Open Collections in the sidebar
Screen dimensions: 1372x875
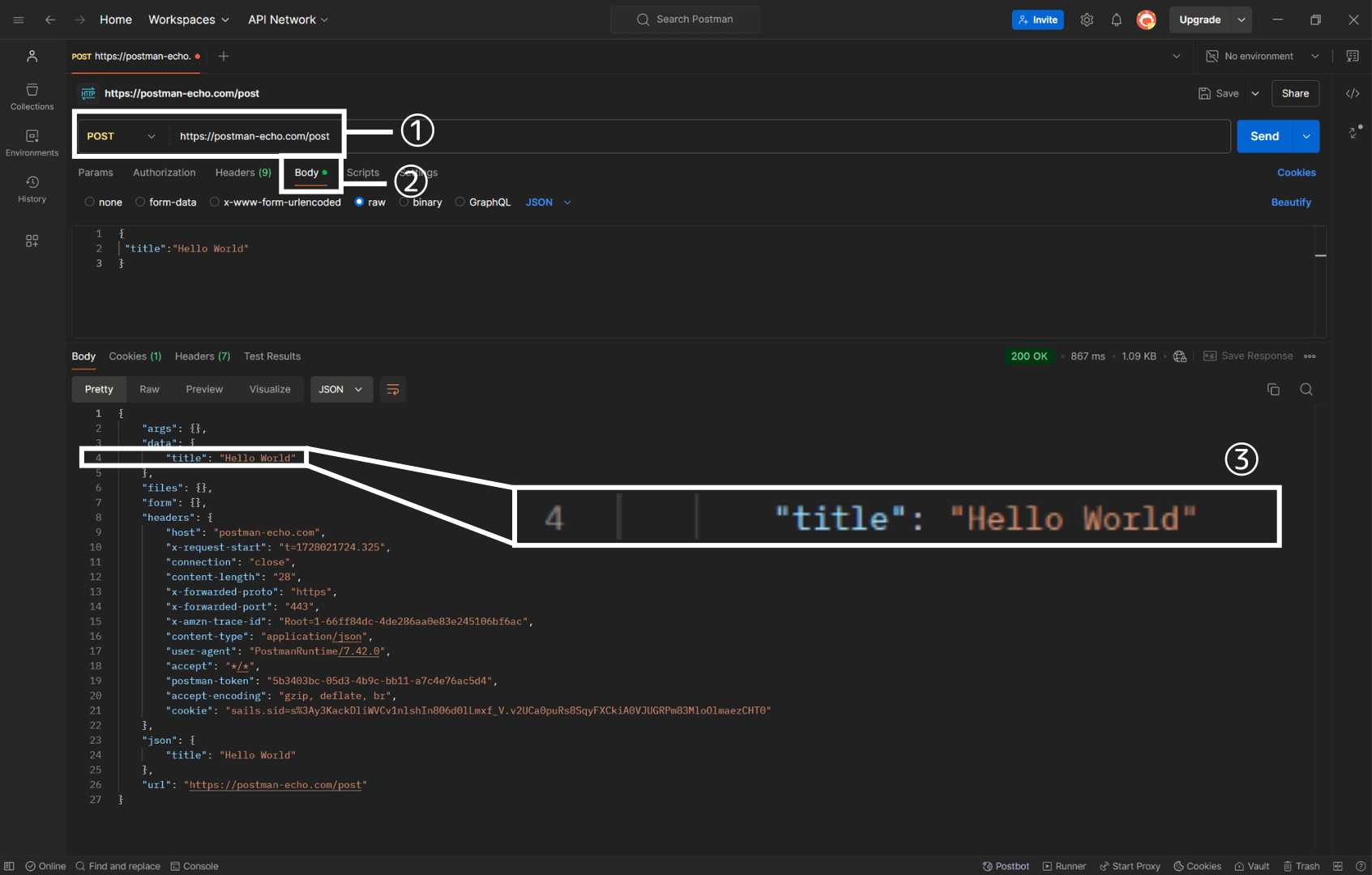(x=32, y=97)
